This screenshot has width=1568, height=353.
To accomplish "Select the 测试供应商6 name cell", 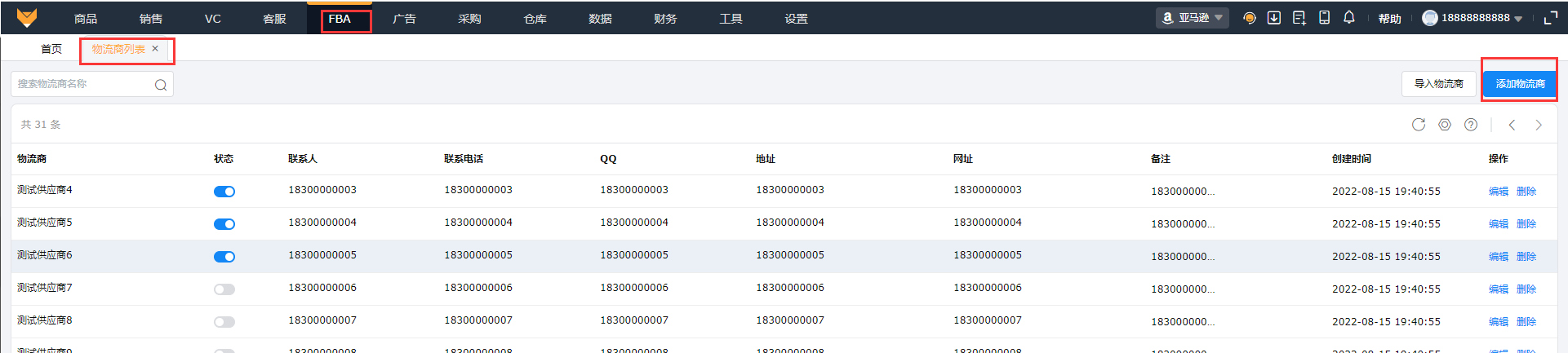I will [45, 255].
